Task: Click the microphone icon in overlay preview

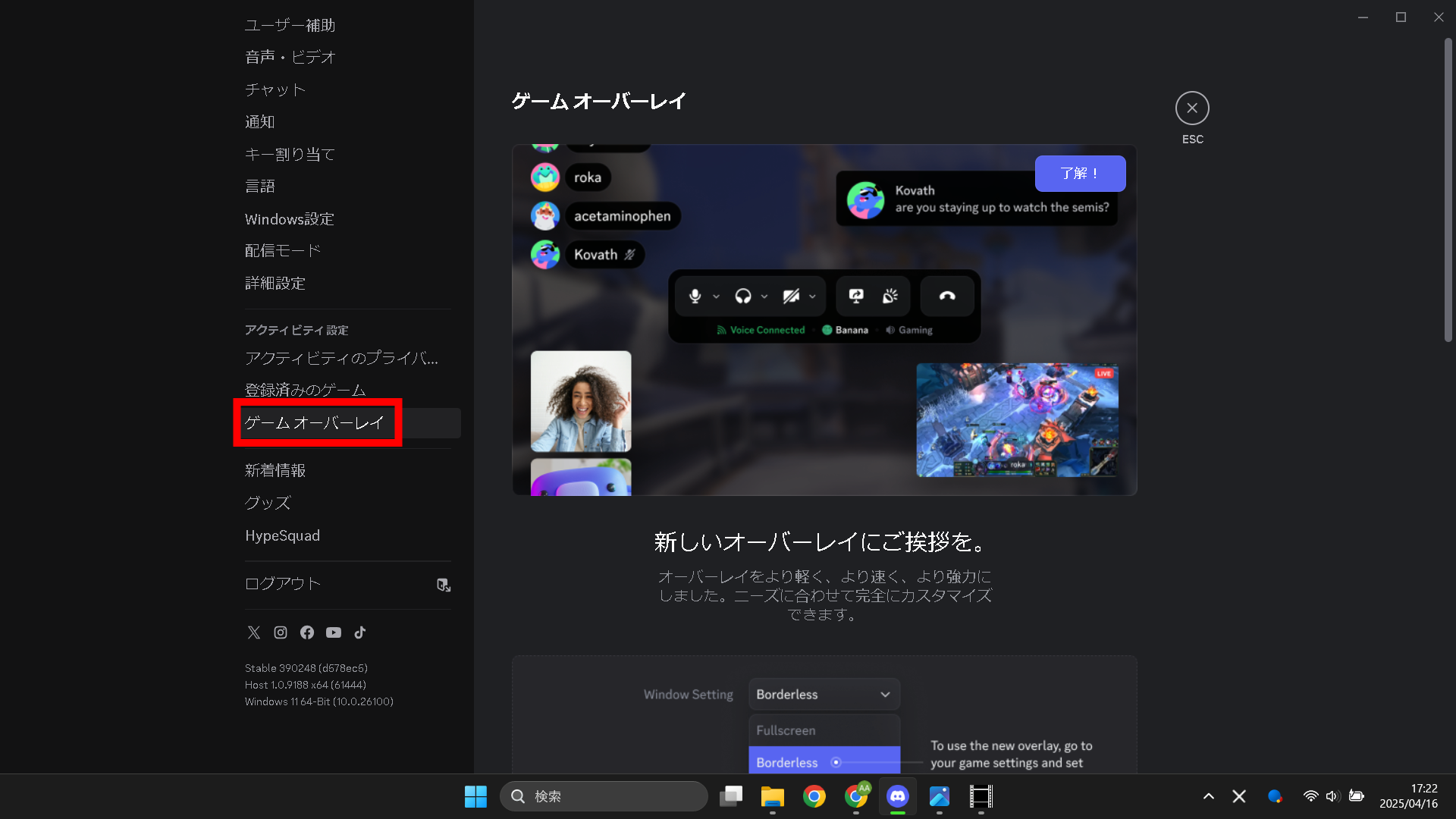Action: [x=695, y=296]
